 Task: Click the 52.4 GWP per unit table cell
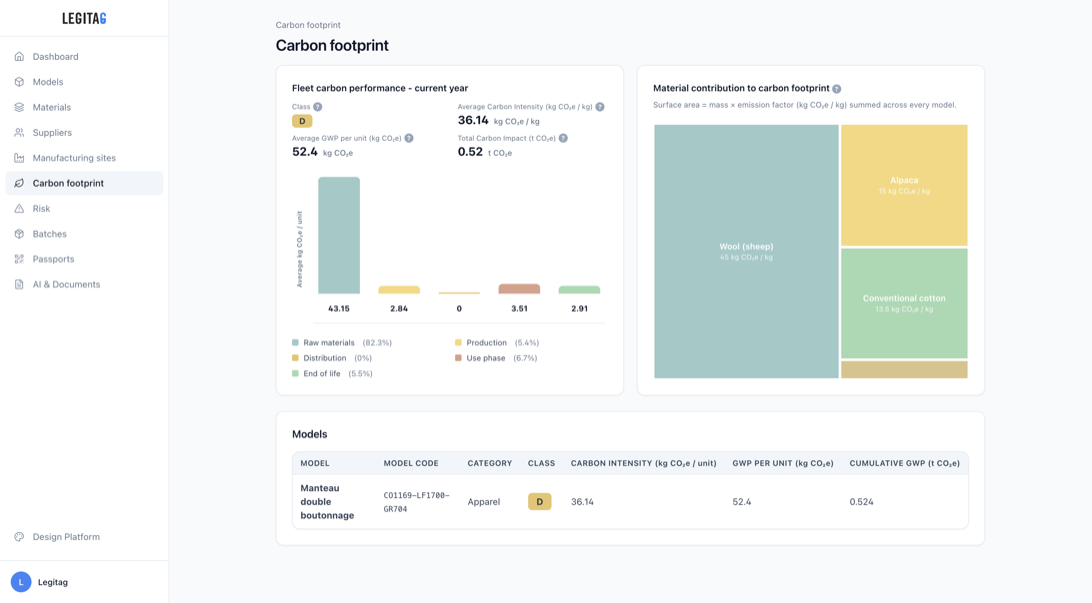coord(742,501)
